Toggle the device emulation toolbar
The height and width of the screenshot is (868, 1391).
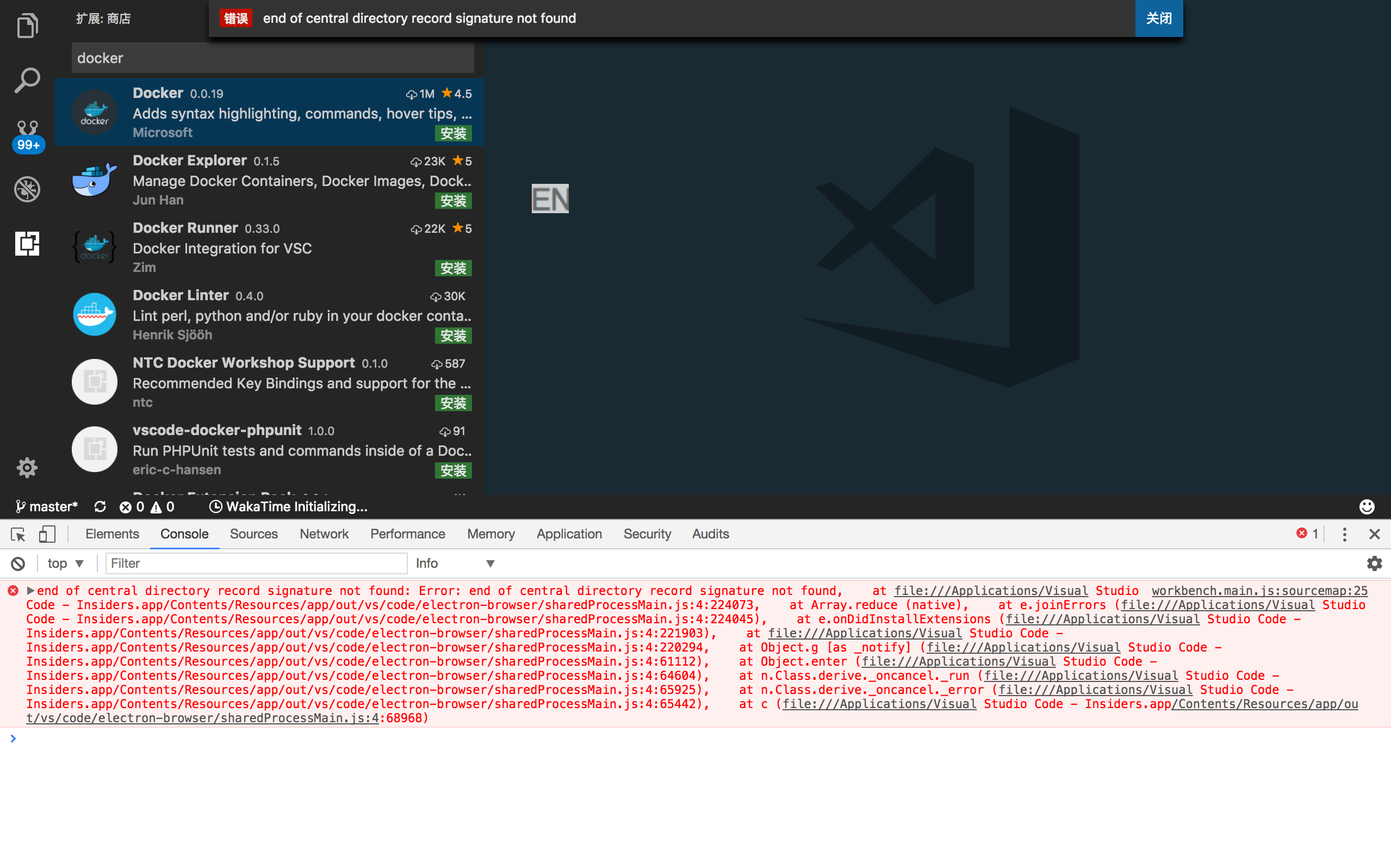47,534
